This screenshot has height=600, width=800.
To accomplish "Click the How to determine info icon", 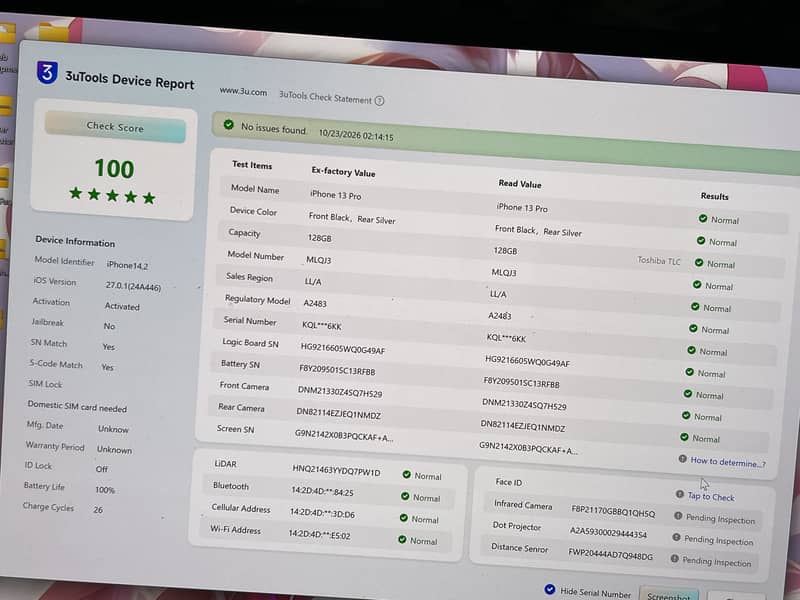I will 682,459.
